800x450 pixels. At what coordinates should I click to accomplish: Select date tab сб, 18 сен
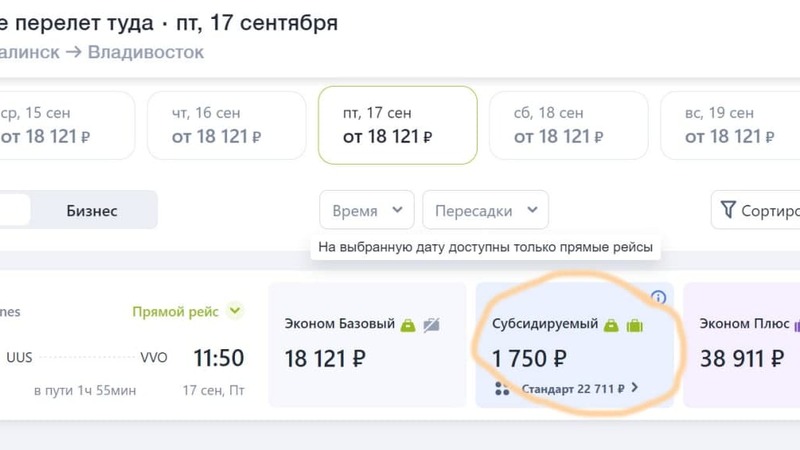(568, 126)
